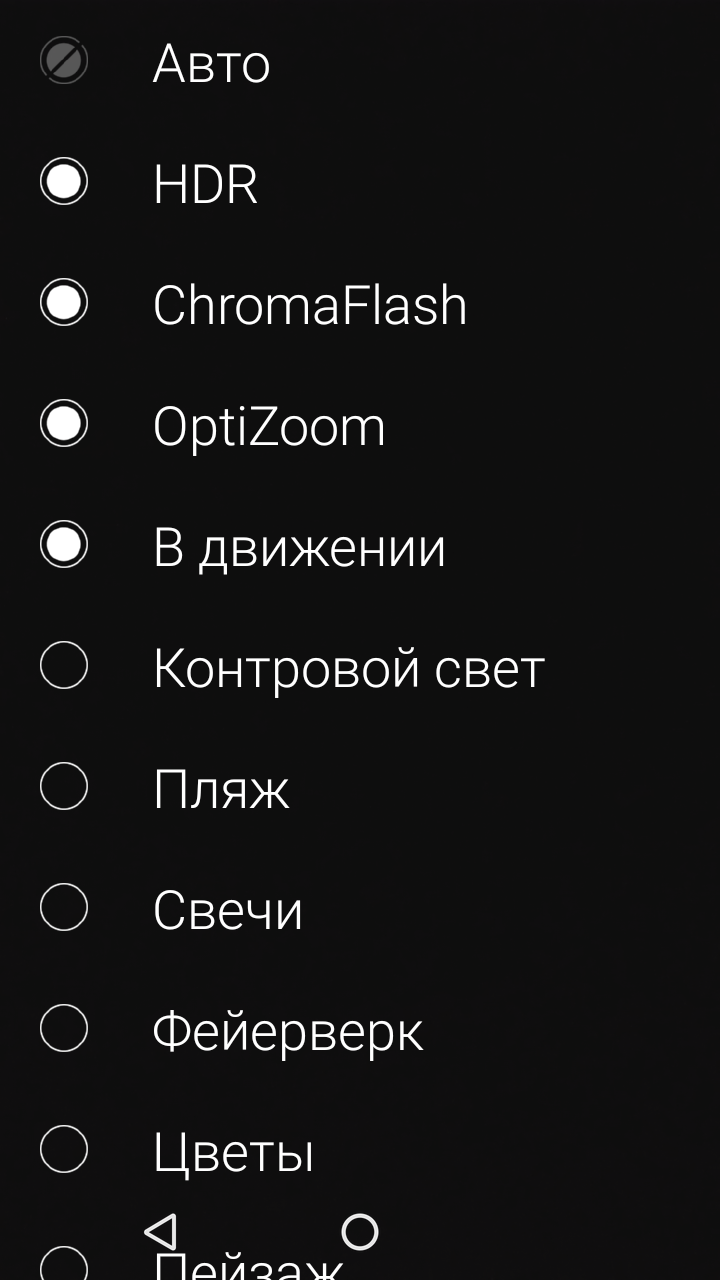This screenshot has height=1280, width=720.
Task: Choose the Контровой свет text label
Action: 349,669
